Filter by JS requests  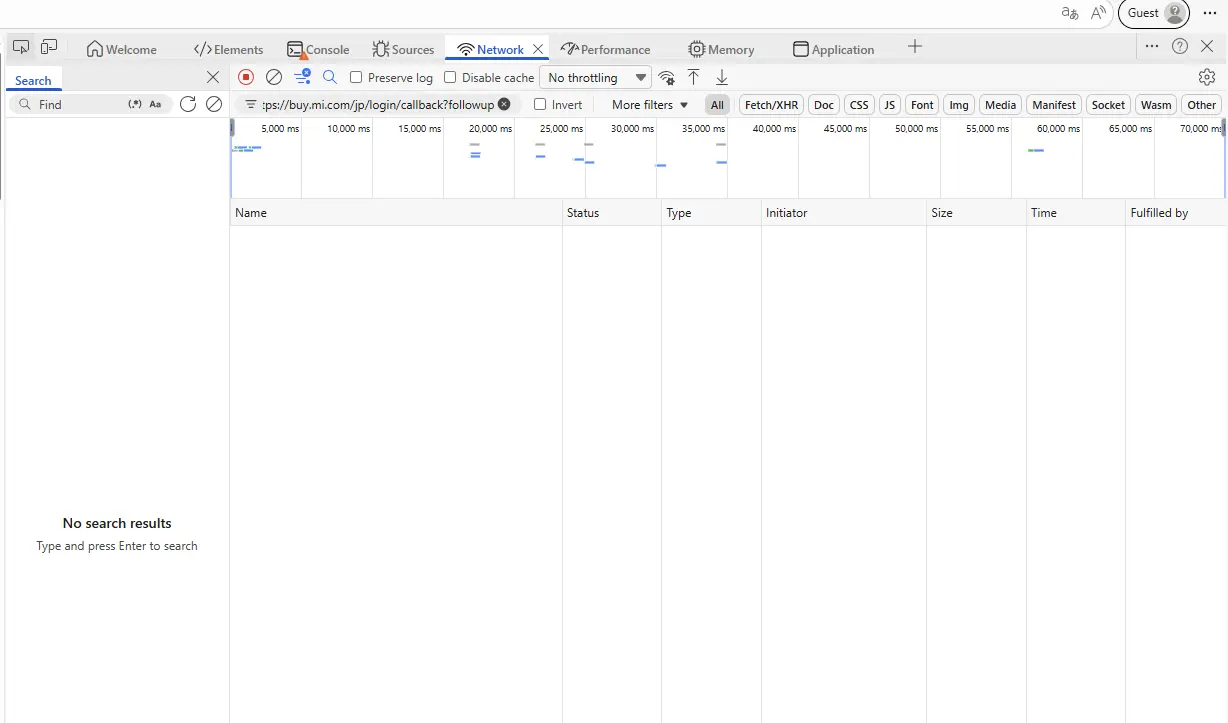[889, 104]
